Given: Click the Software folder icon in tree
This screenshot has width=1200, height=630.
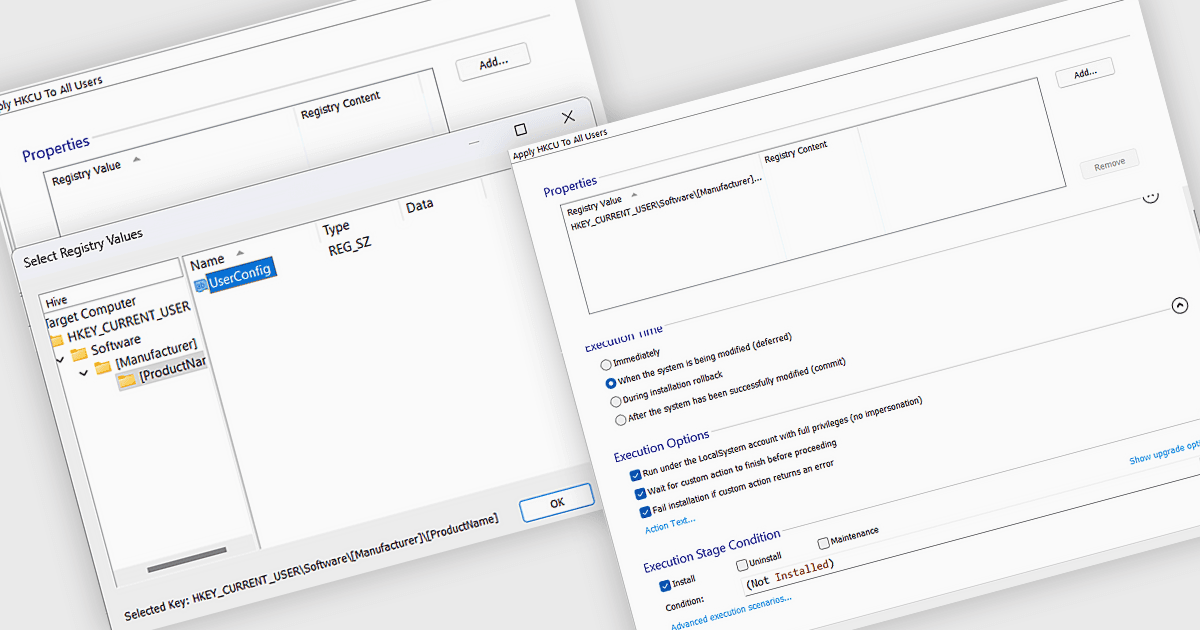Looking at the screenshot, I should 79,354.
